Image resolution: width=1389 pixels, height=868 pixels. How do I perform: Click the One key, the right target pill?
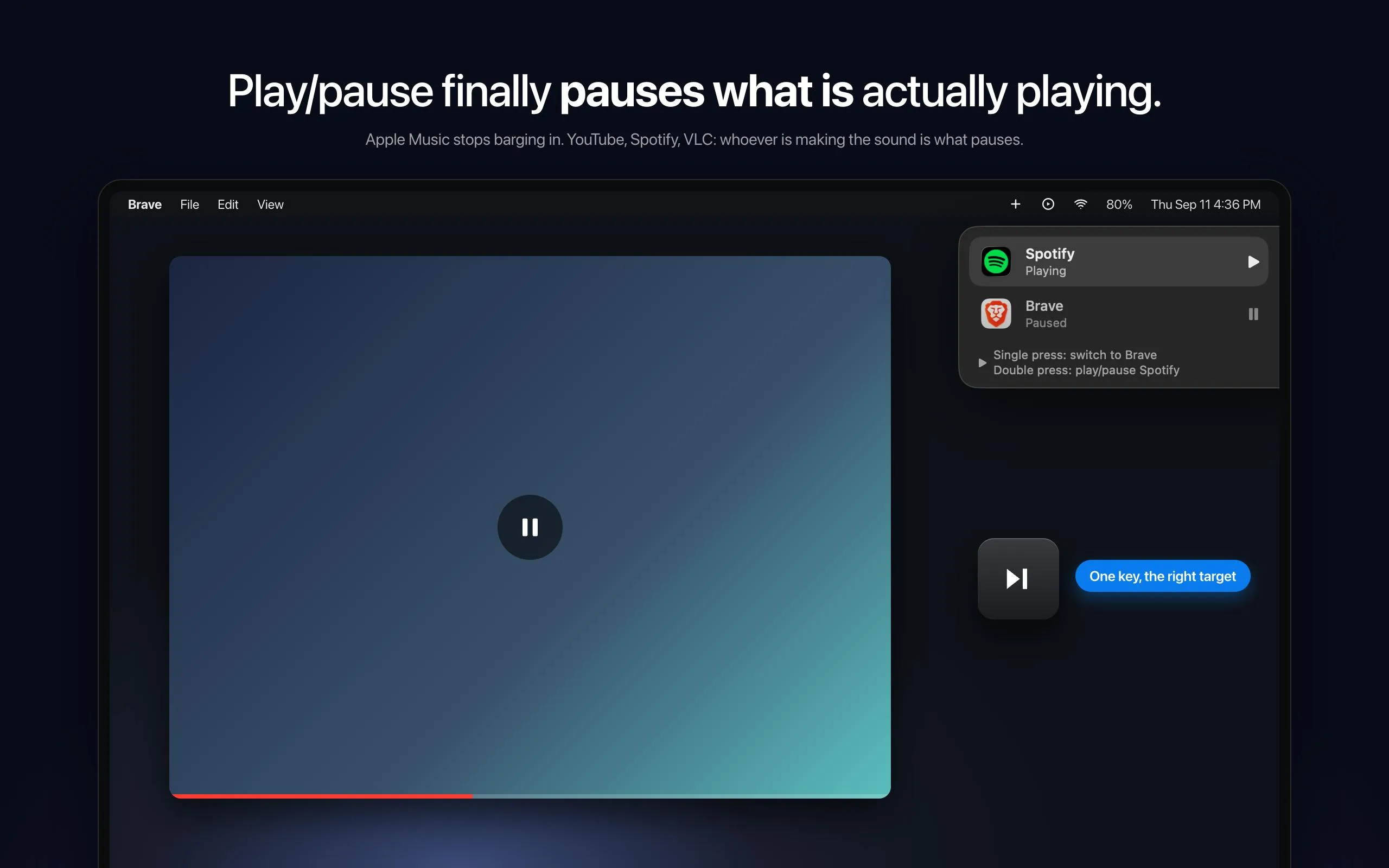(1162, 576)
